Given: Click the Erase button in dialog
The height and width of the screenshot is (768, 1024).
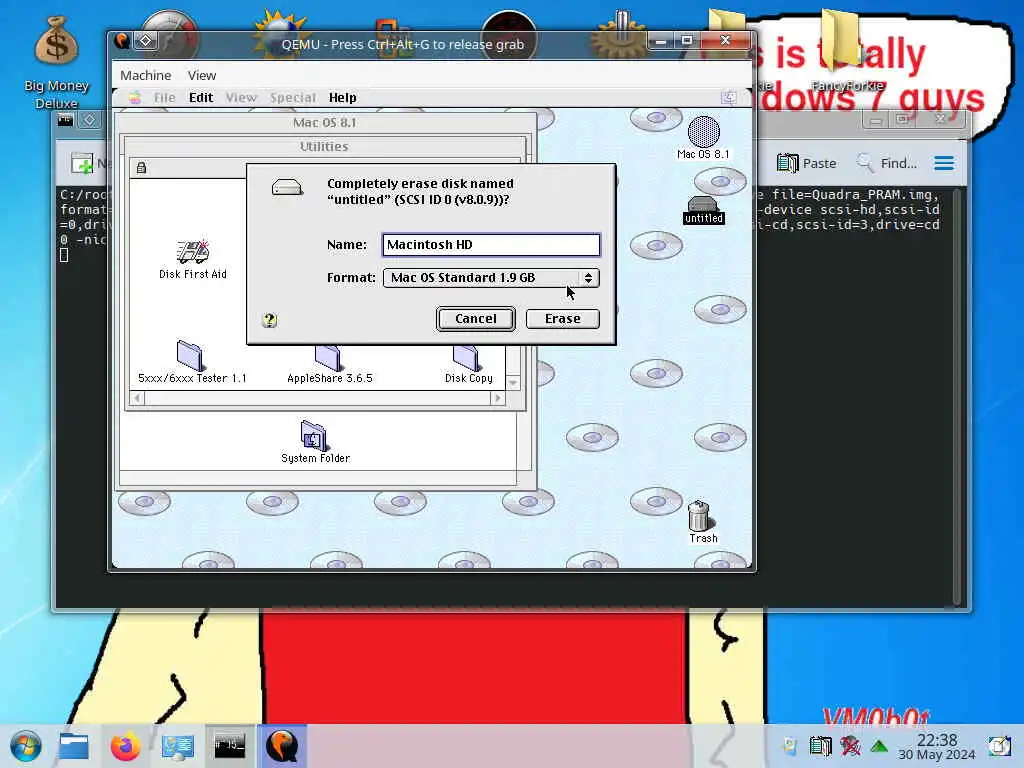Looking at the screenshot, I should (x=562, y=319).
